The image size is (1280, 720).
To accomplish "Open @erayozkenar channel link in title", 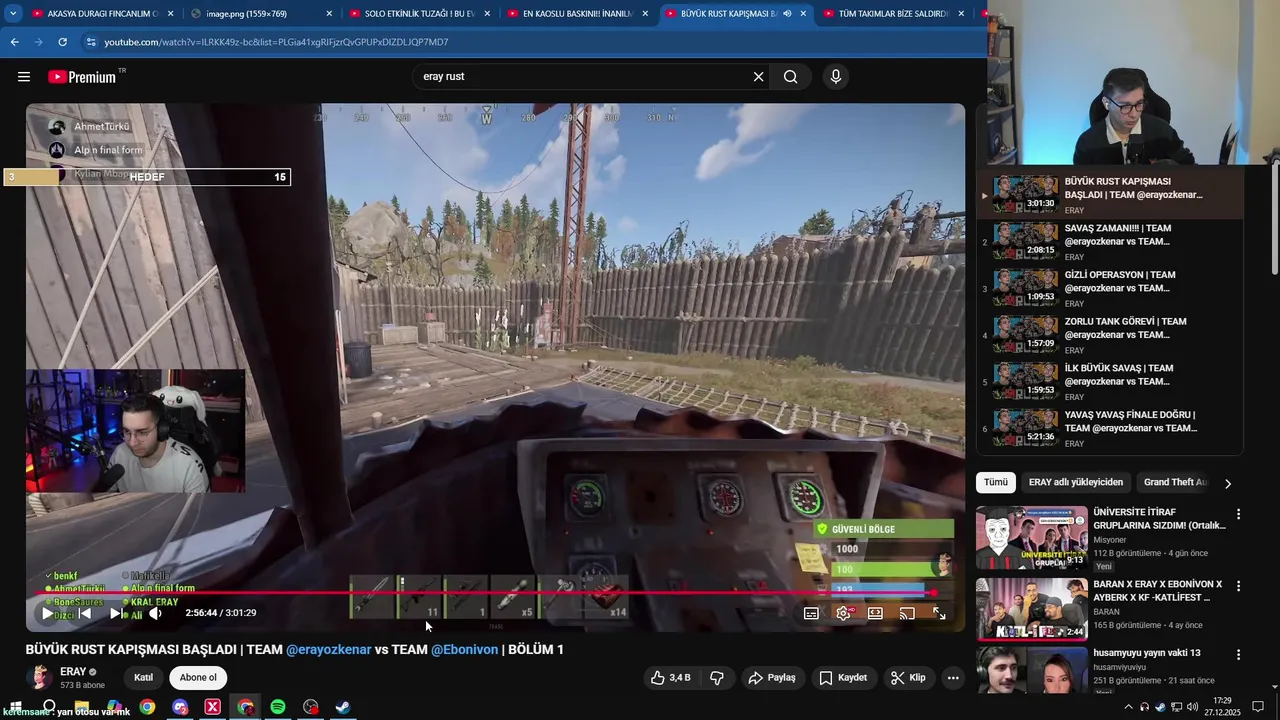I will pos(329,650).
